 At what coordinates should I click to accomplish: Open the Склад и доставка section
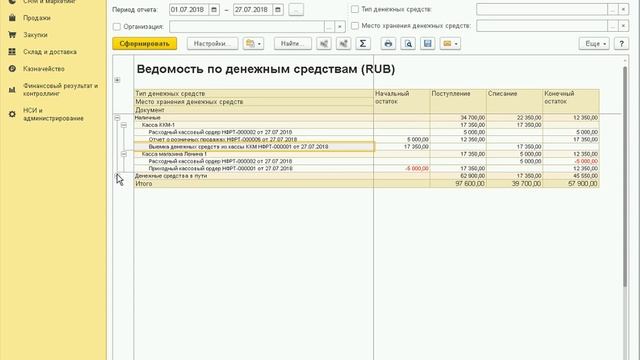50,52
